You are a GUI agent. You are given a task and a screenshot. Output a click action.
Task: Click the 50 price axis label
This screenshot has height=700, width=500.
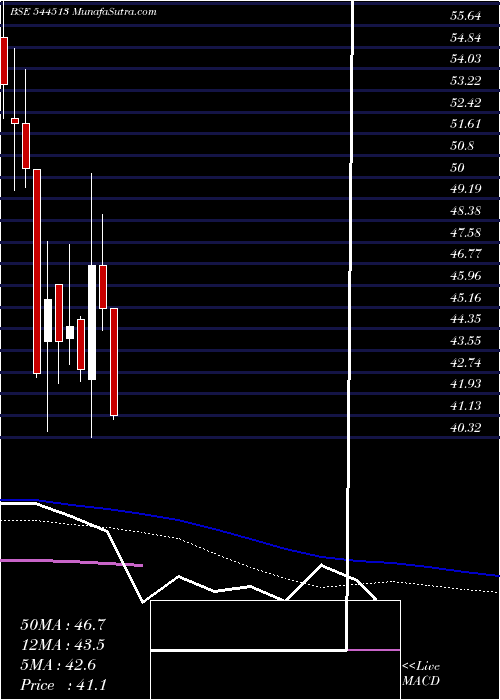point(458,167)
